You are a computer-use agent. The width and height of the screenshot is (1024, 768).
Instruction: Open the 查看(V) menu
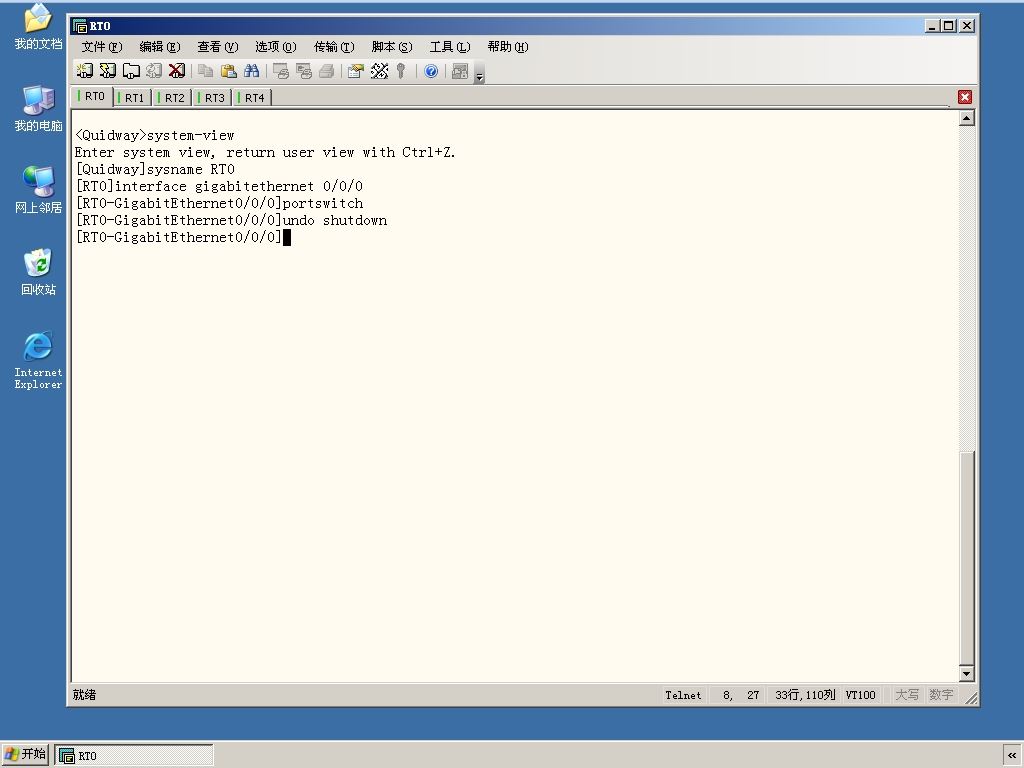tap(218, 47)
